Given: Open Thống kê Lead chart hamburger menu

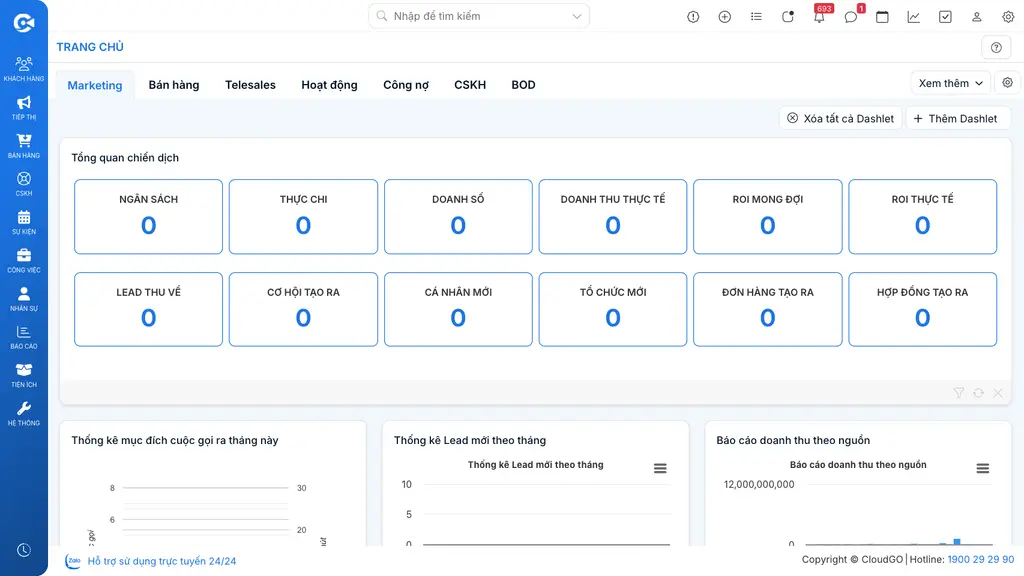Looking at the screenshot, I should click(660, 468).
